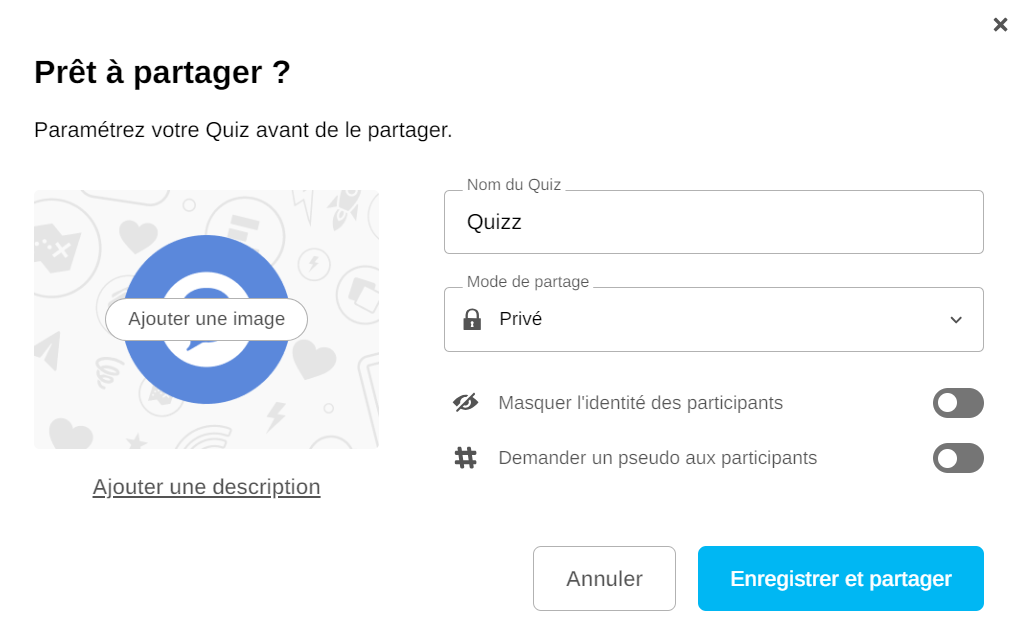Click the Mode de partage field label

point(527,282)
